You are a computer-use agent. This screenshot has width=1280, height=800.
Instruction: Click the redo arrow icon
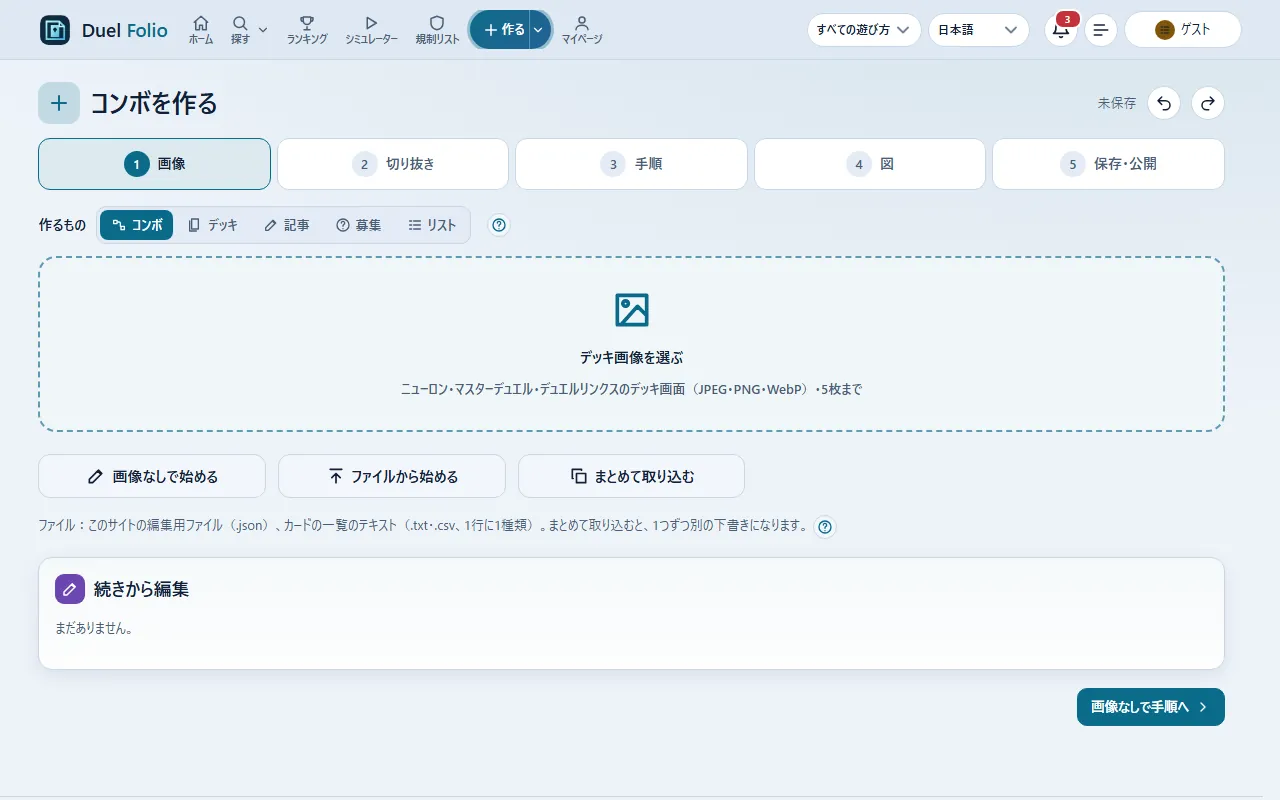(1208, 103)
